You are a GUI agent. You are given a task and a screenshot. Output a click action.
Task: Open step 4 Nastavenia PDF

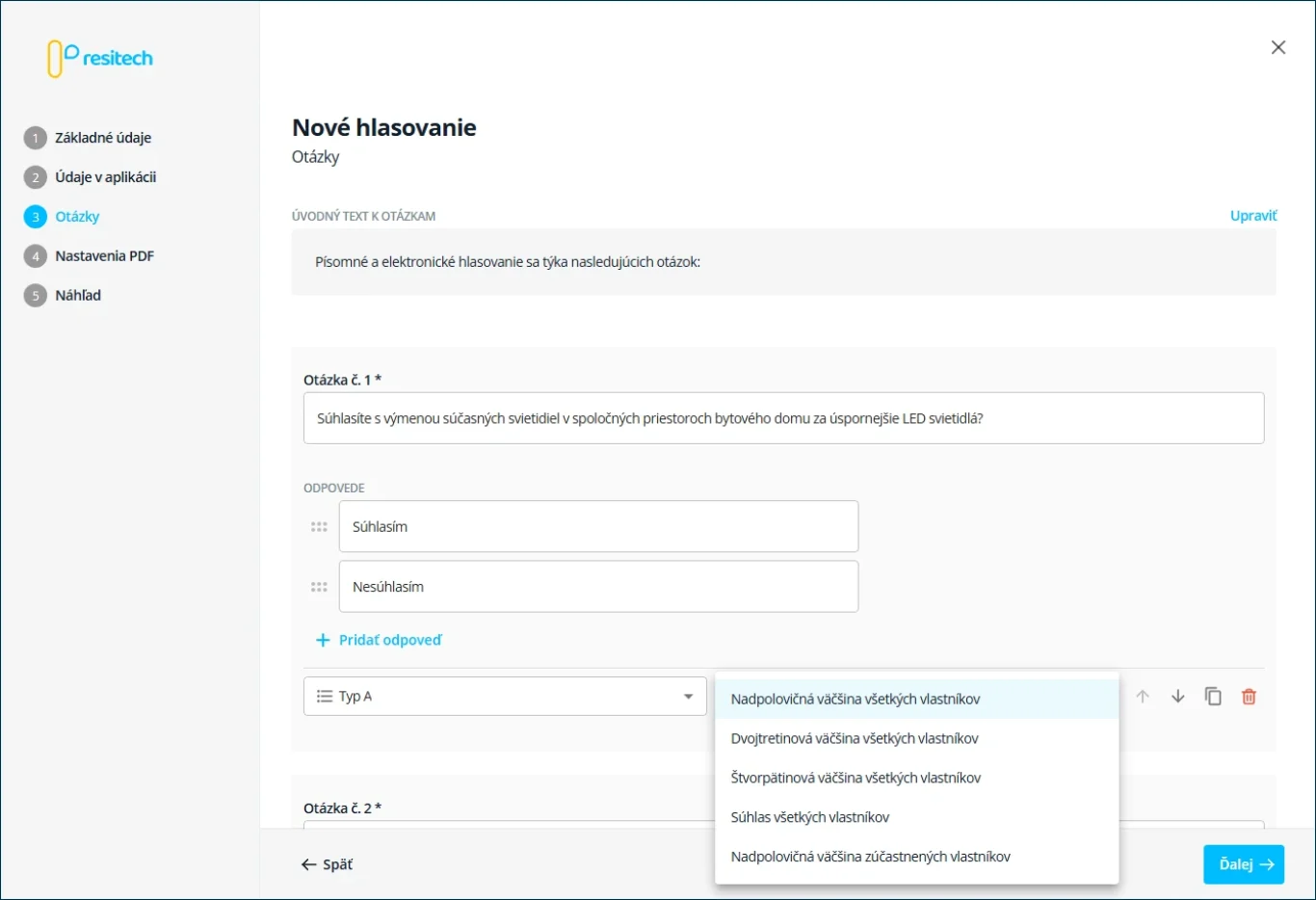click(x=89, y=256)
